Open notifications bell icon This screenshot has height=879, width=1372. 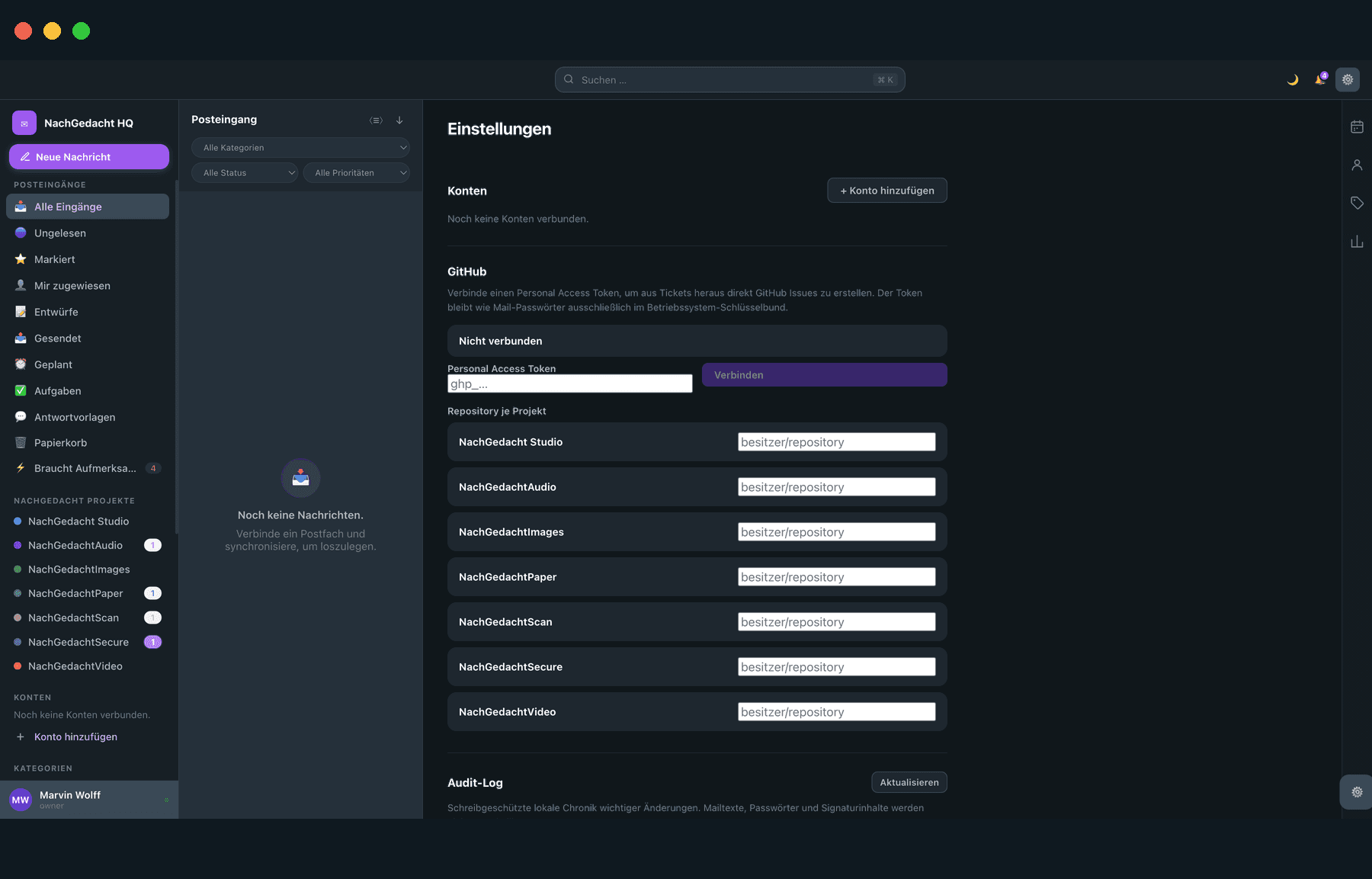click(1320, 79)
